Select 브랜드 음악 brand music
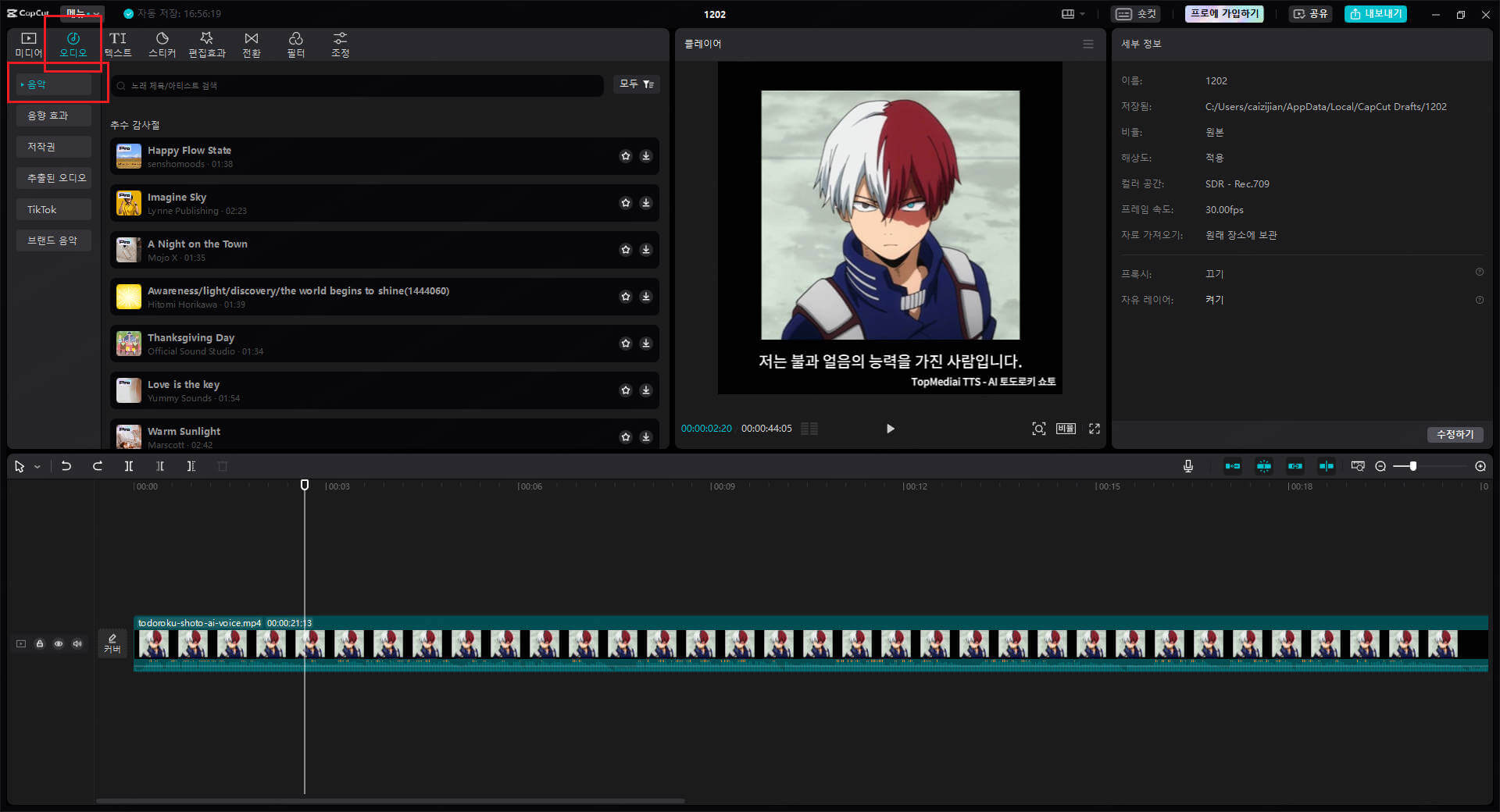This screenshot has width=1500, height=812. point(53,240)
